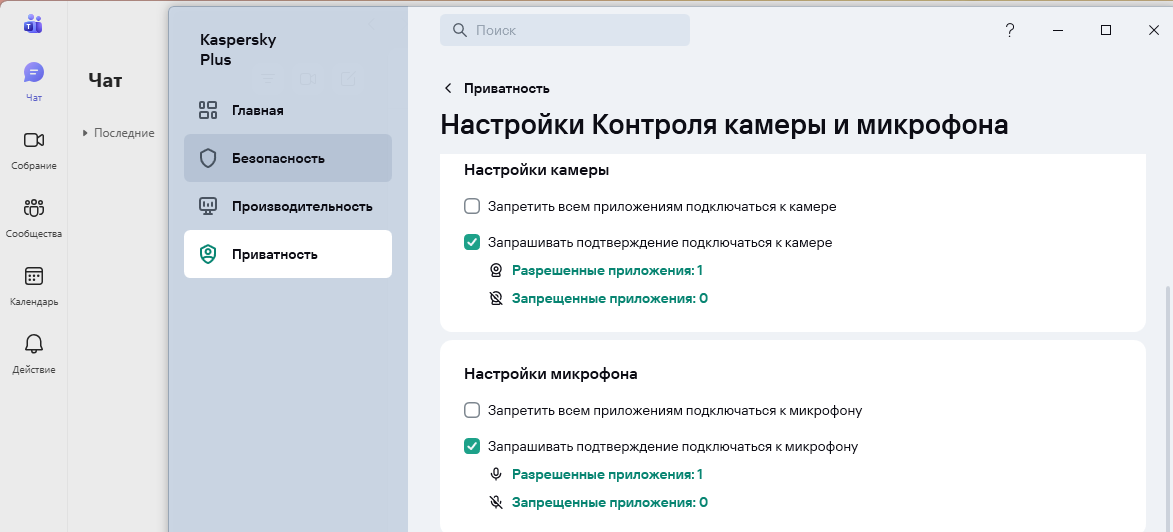Screen dimensions: 1173x532
Task: Expand the Последние chat list triangle
Action: [x=86, y=133]
